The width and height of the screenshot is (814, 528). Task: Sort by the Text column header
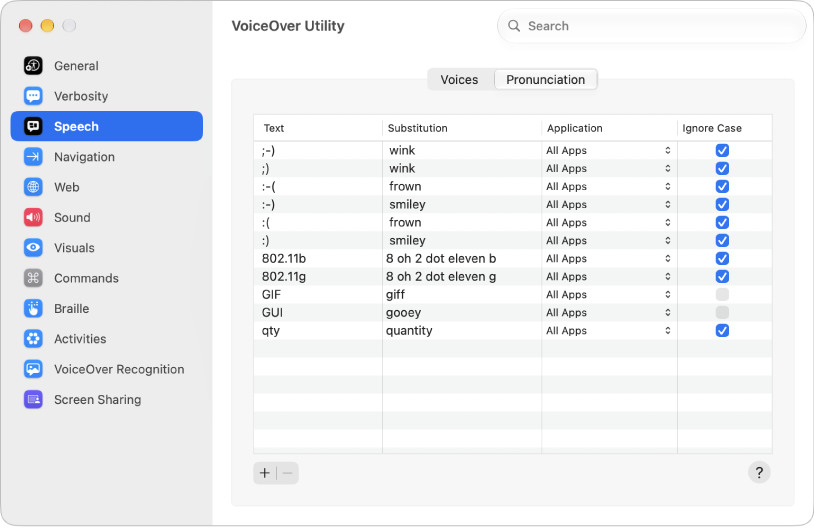[x=318, y=128]
